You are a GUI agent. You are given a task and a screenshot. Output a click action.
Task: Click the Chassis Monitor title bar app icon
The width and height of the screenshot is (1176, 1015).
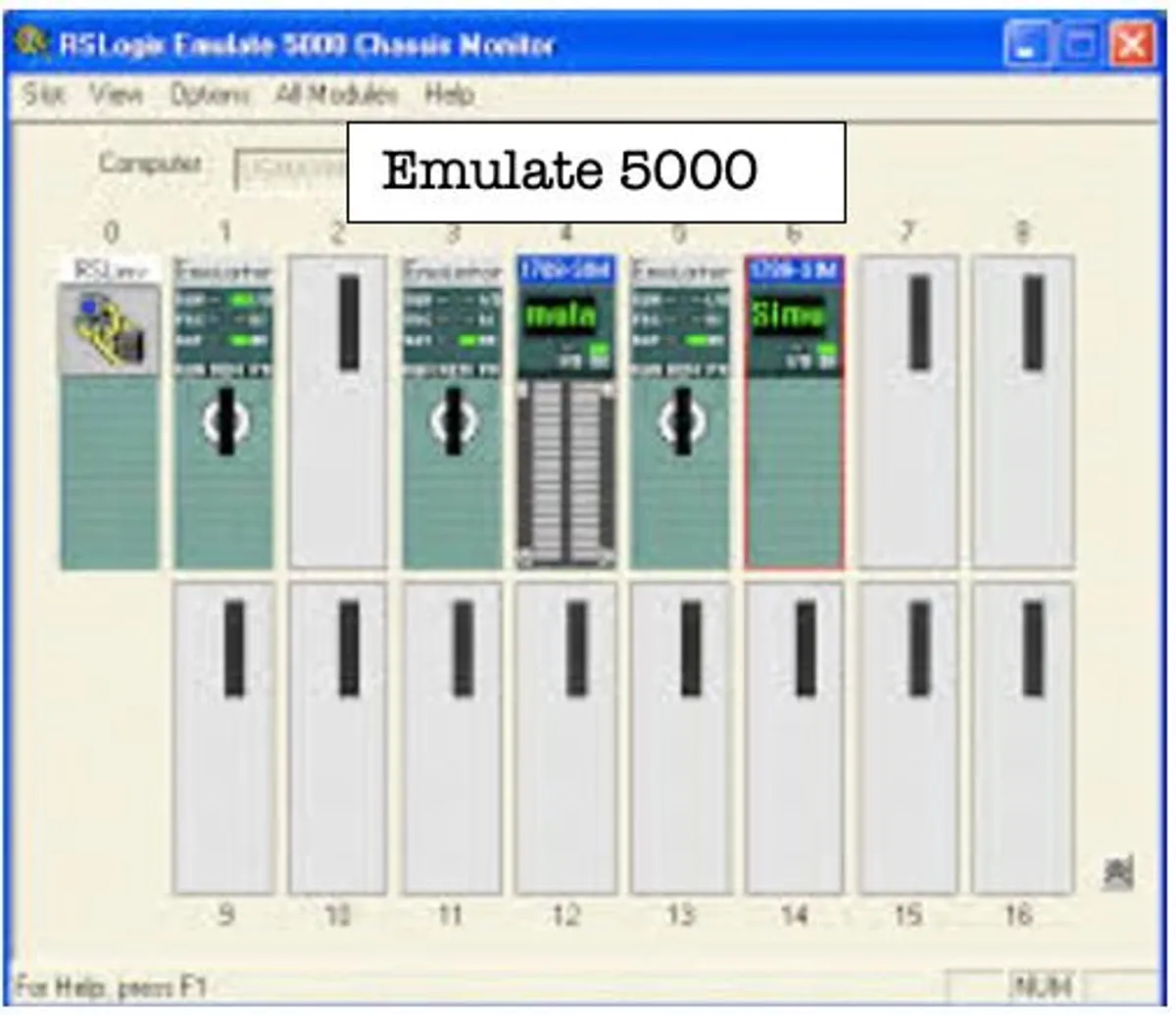pyautogui.click(x=32, y=45)
